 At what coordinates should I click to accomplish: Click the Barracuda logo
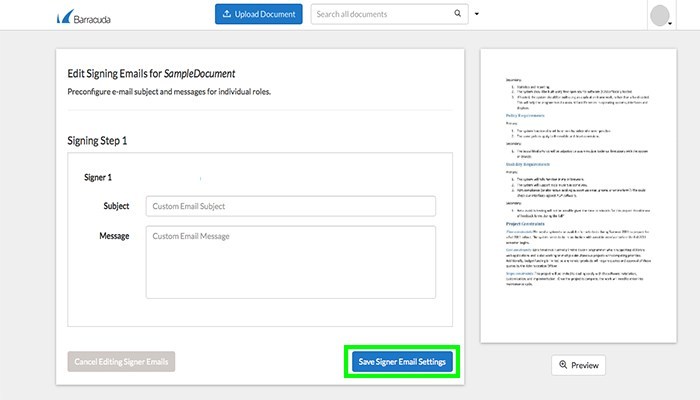point(82,15)
